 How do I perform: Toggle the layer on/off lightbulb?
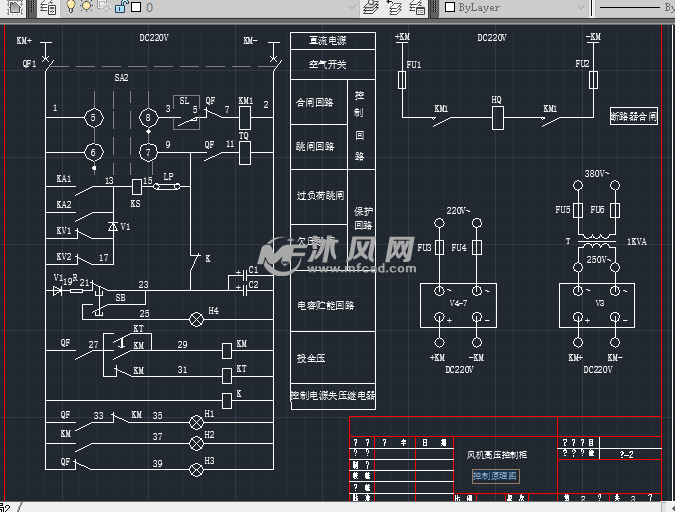pyautogui.click(x=71, y=7)
